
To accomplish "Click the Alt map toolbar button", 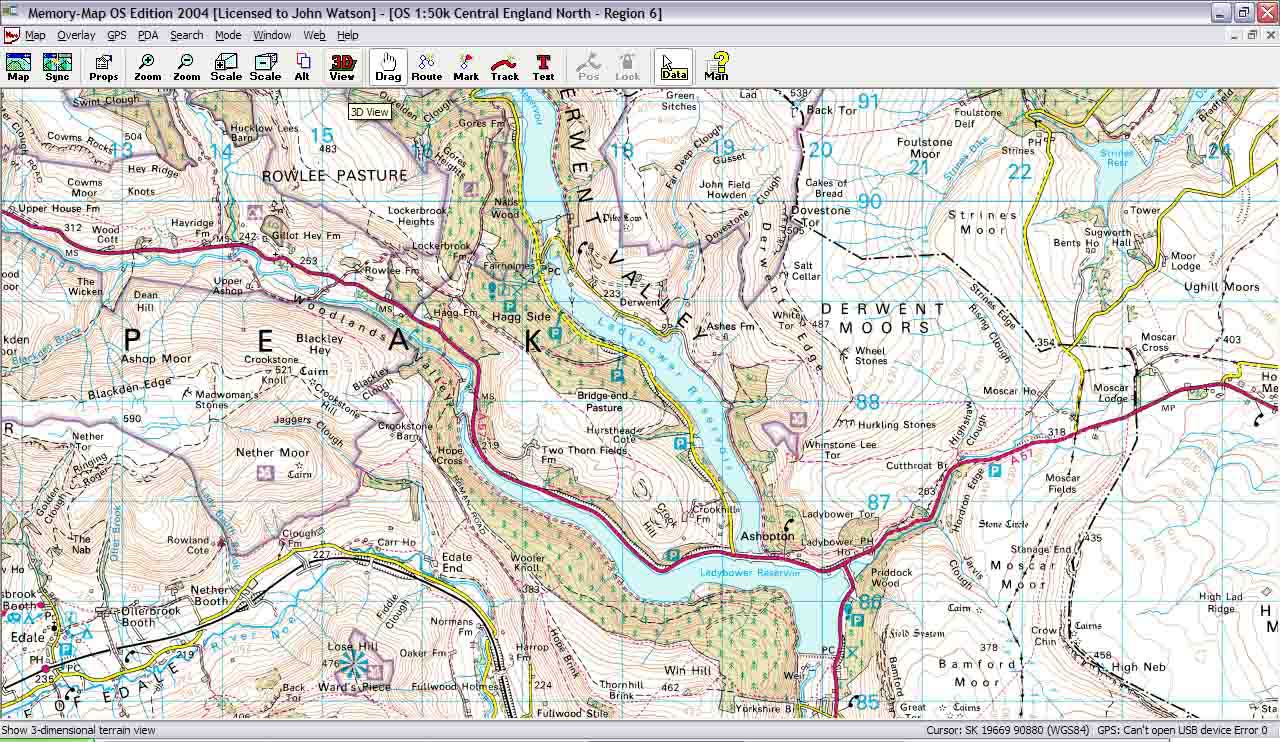I will pos(302,67).
